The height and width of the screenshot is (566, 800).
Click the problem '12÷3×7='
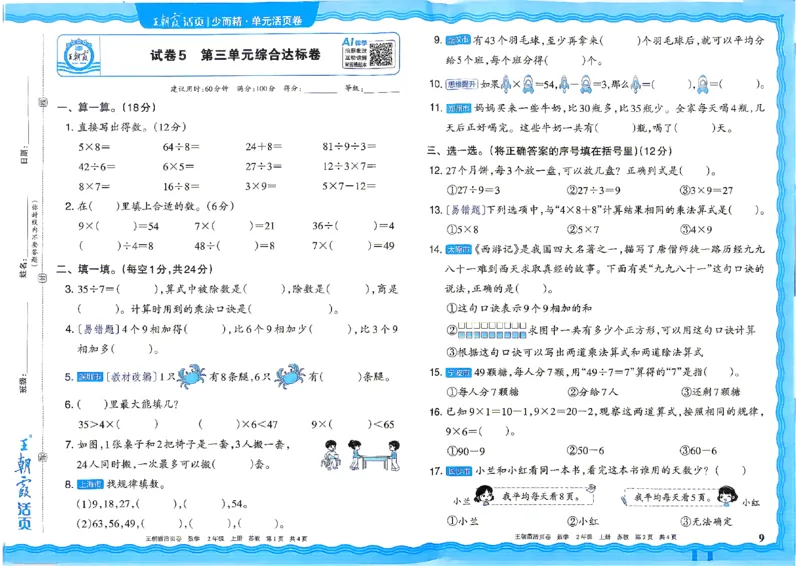[349, 166]
